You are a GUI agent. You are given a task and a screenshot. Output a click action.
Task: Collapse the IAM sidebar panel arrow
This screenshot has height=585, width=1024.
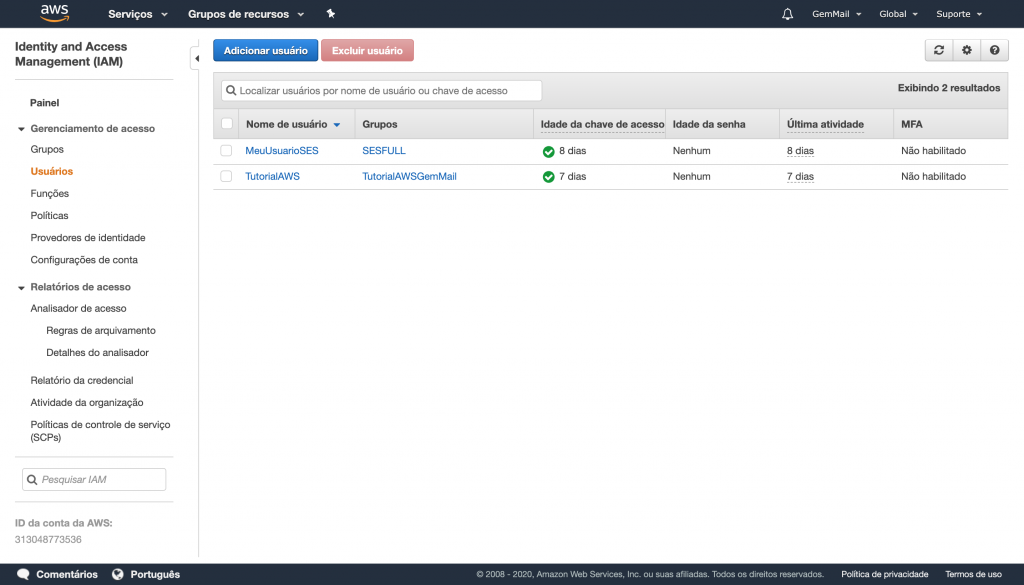[196, 58]
